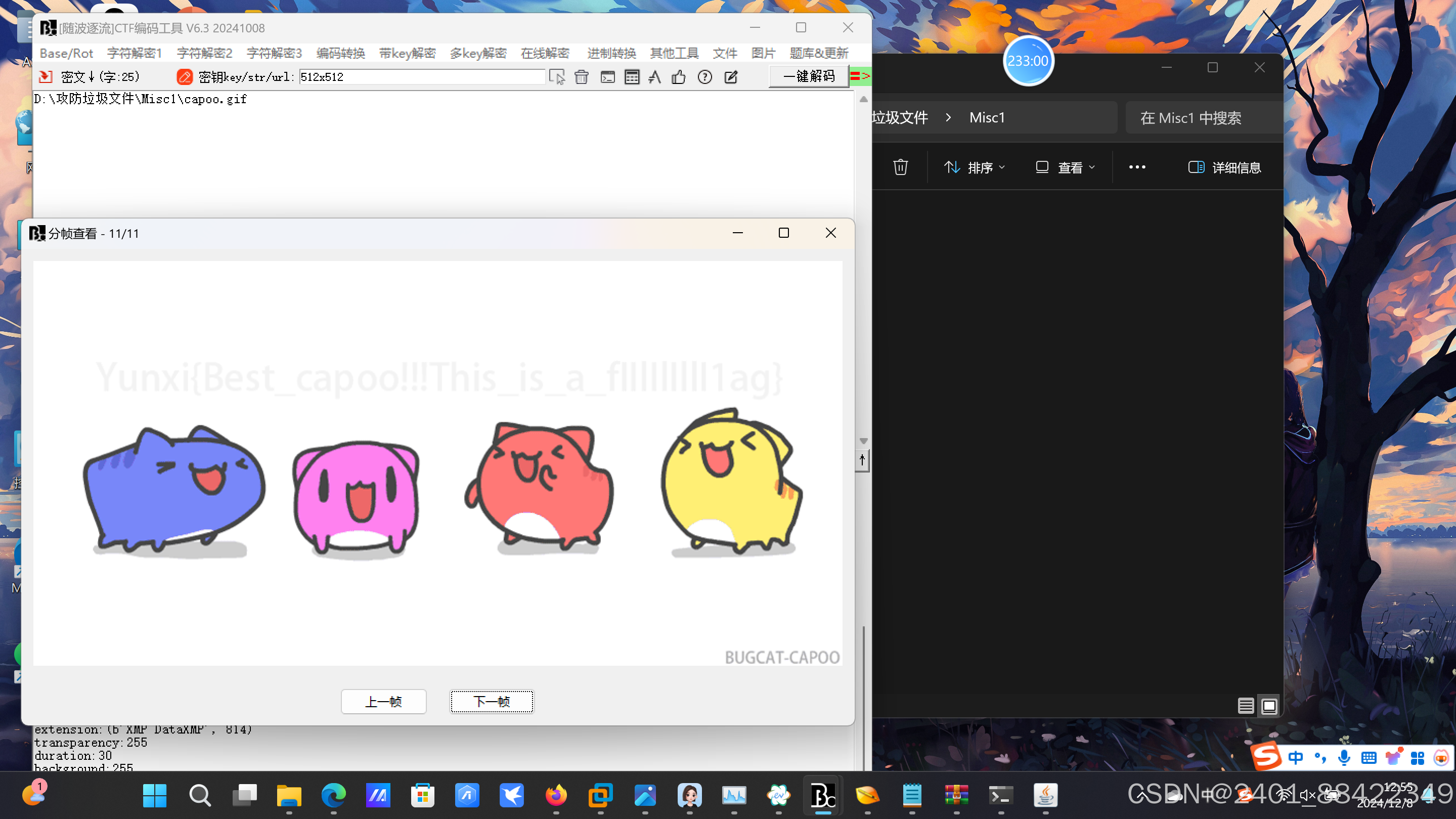Screen dimensions: 1456x819
Task: Open the help question mark icon
Action: coord(704,77)
